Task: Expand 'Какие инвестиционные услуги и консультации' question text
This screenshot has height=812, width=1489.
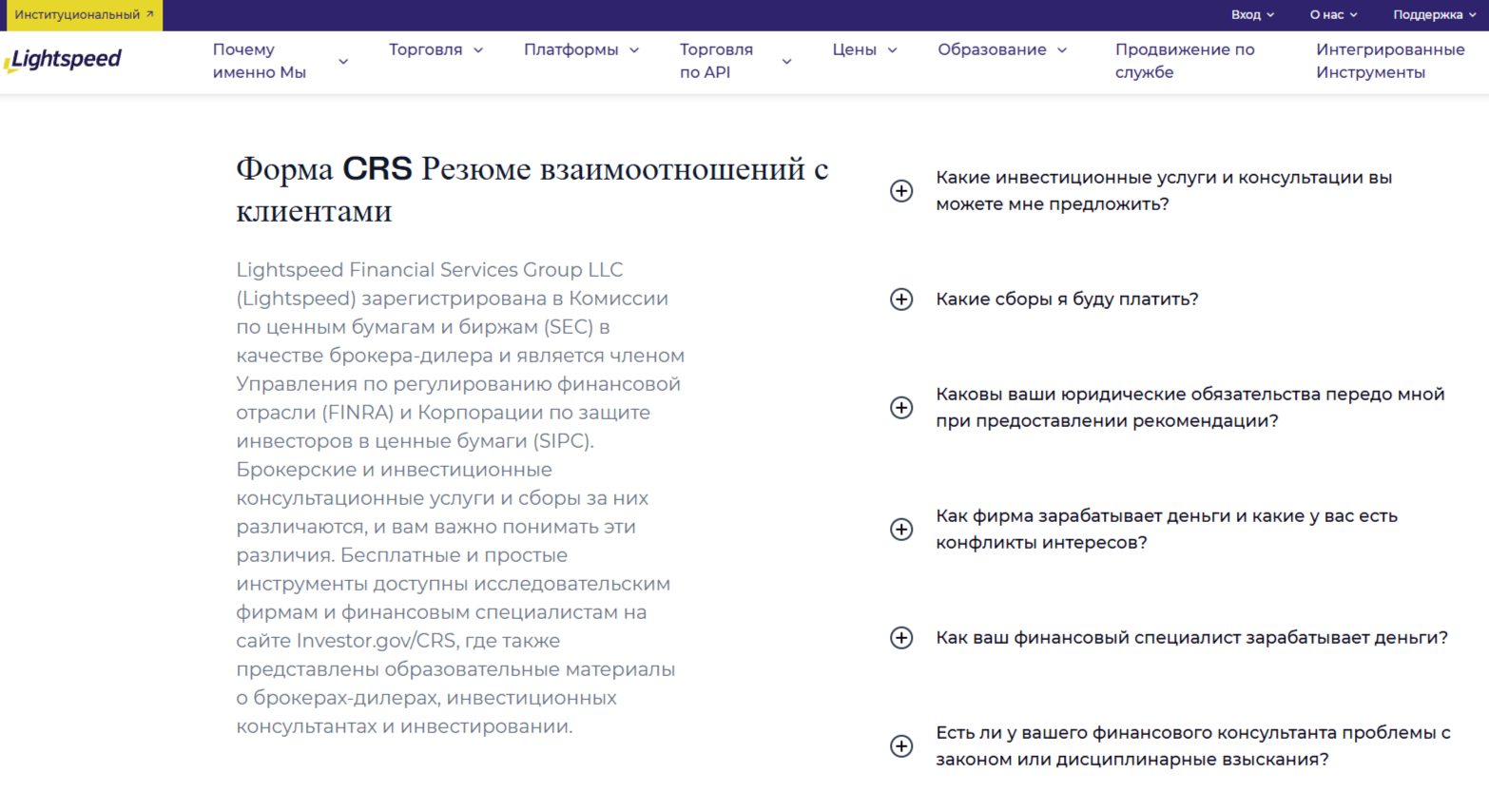Action: [1164, 190]
